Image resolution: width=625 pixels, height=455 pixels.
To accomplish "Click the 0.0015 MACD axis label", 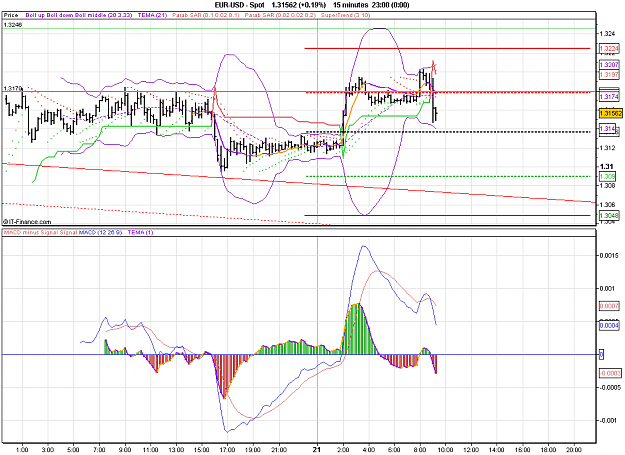I will pos(609,255).
